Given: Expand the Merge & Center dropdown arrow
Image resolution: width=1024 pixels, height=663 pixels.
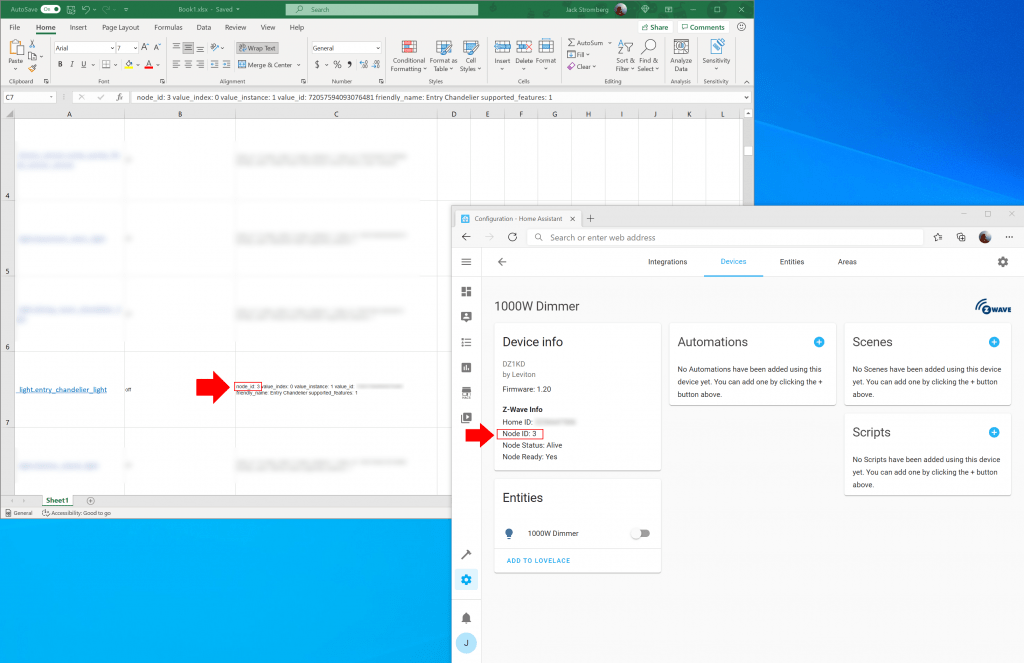Looking at the screenshot, I should (x=297, y=64).
